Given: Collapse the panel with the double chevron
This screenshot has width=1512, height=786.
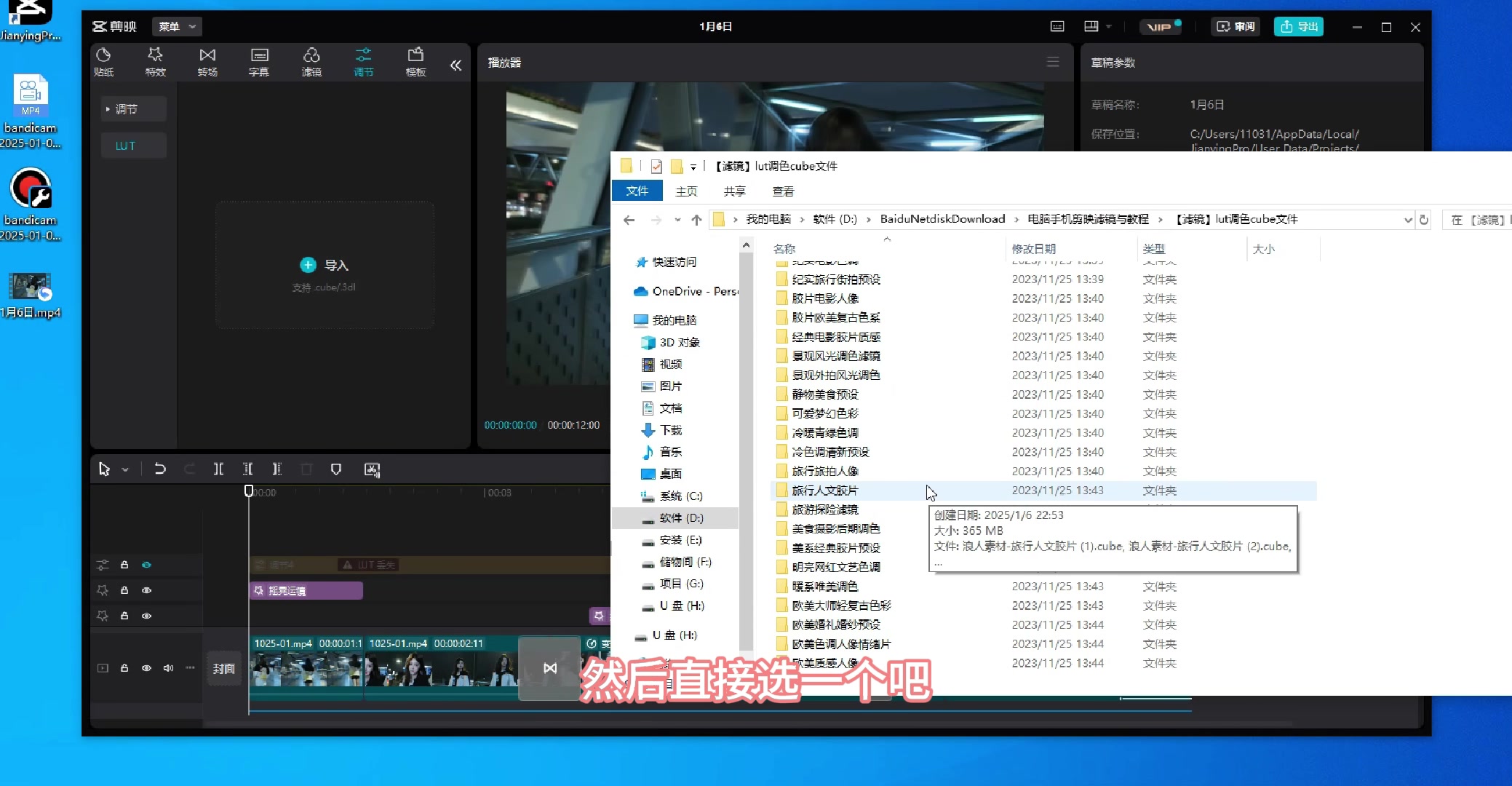Looking at the screenshot, I should coord(456,65).
